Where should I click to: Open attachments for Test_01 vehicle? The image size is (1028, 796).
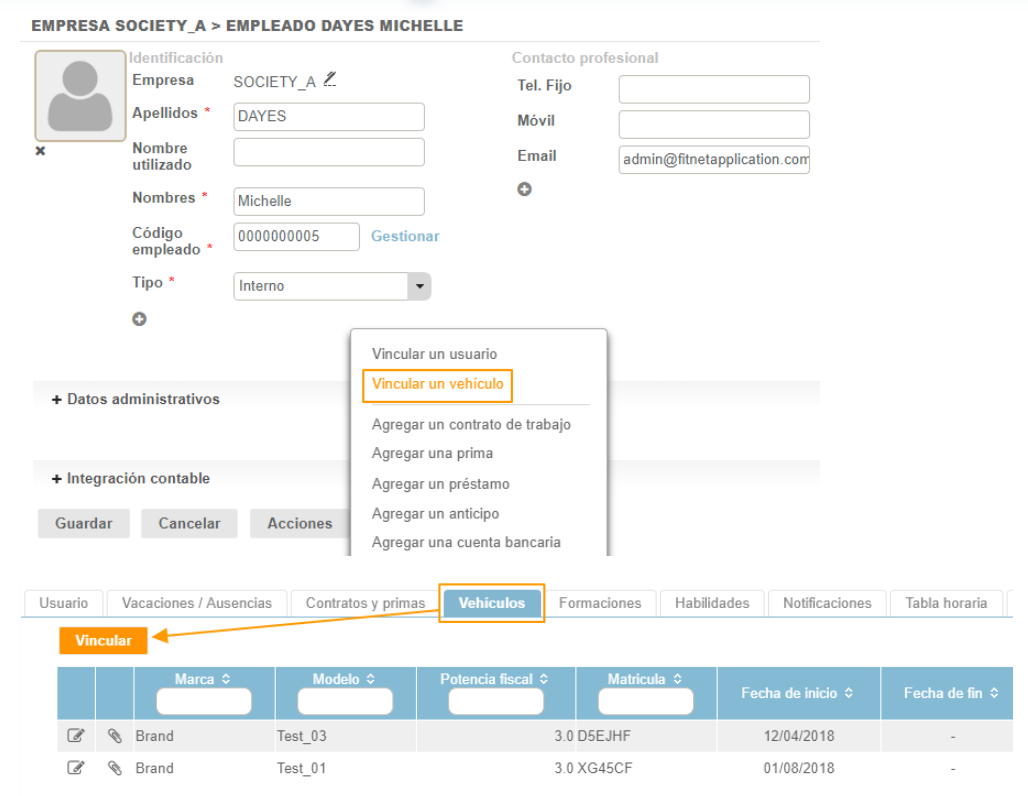pyautogui.click(x=115, y=768)
